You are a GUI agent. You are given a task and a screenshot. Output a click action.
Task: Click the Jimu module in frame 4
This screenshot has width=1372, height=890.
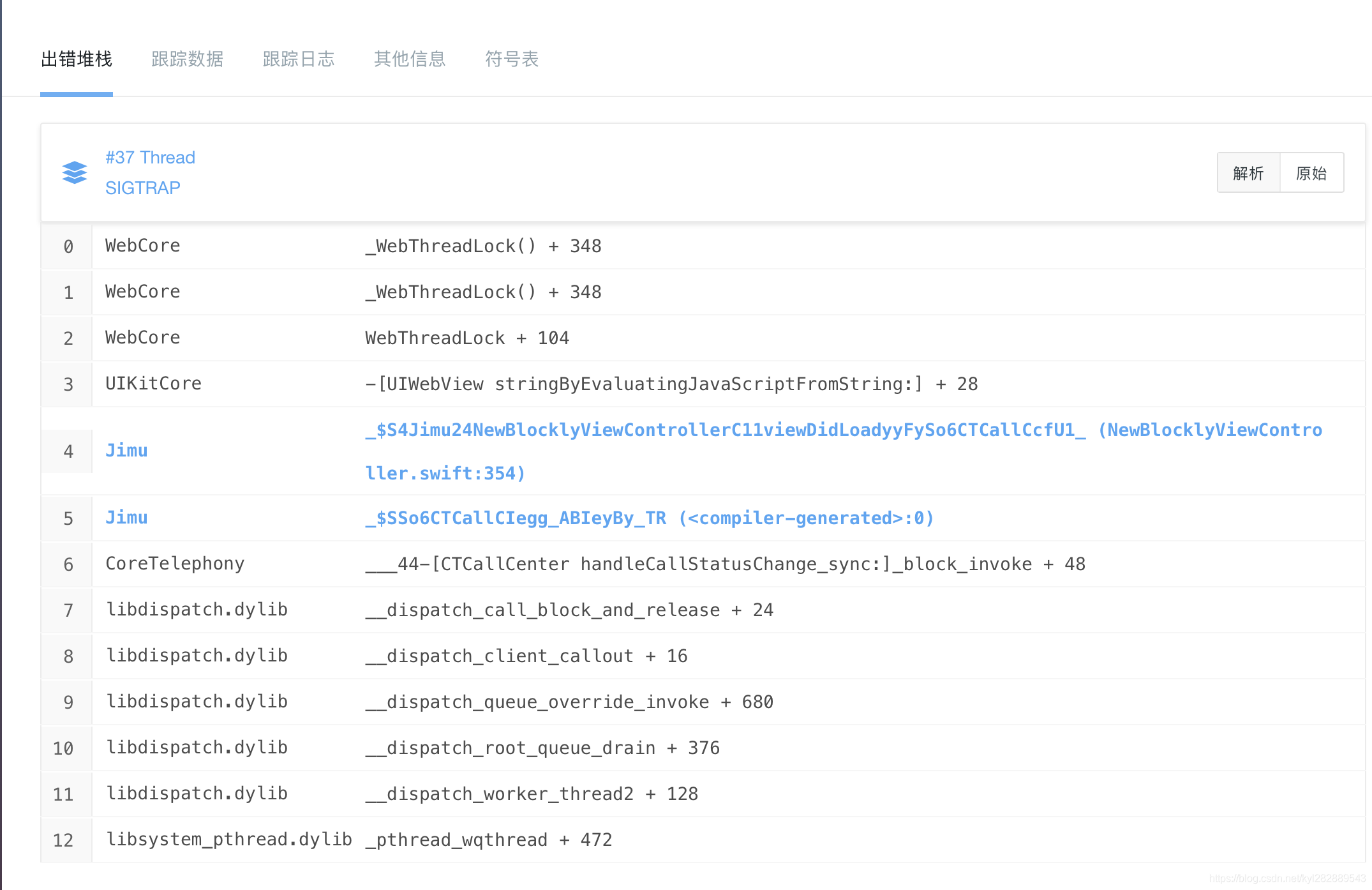[126, 451]
